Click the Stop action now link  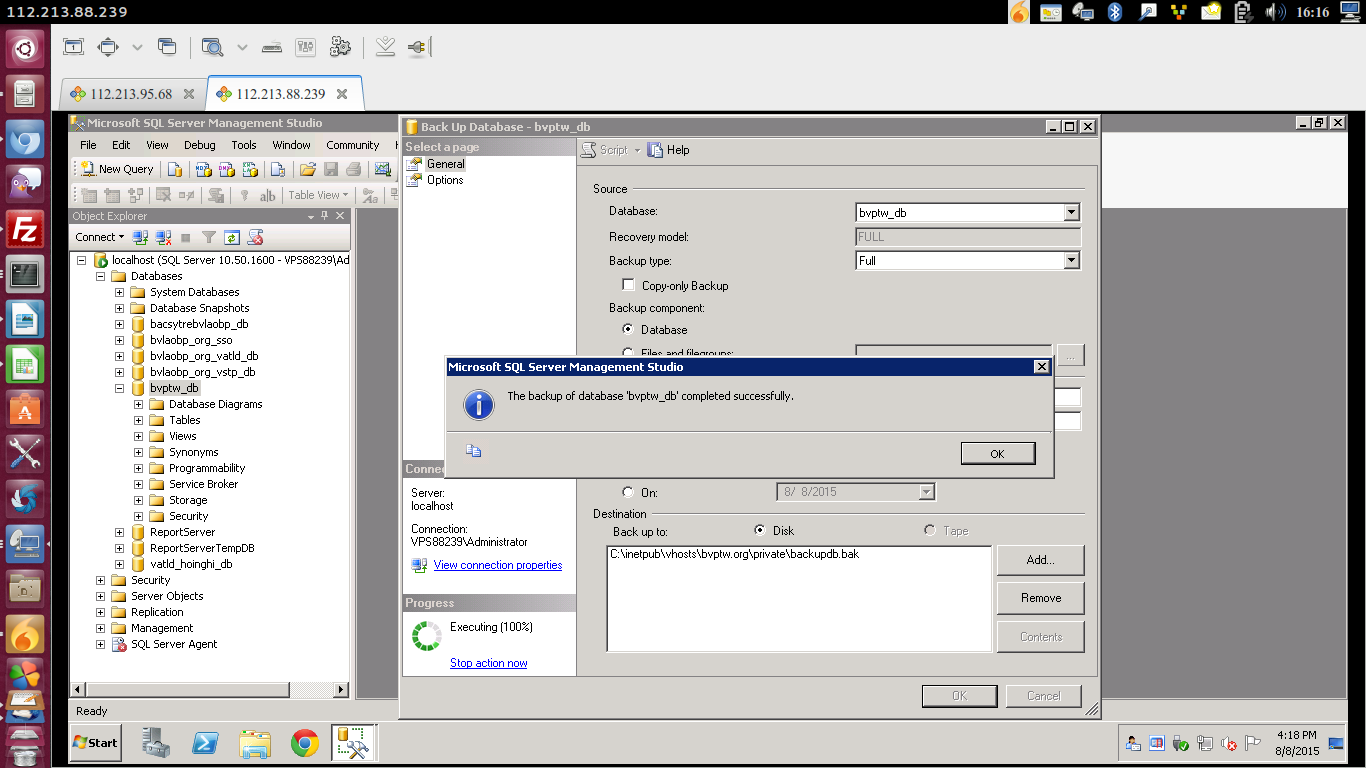click(x=488, y=663)
